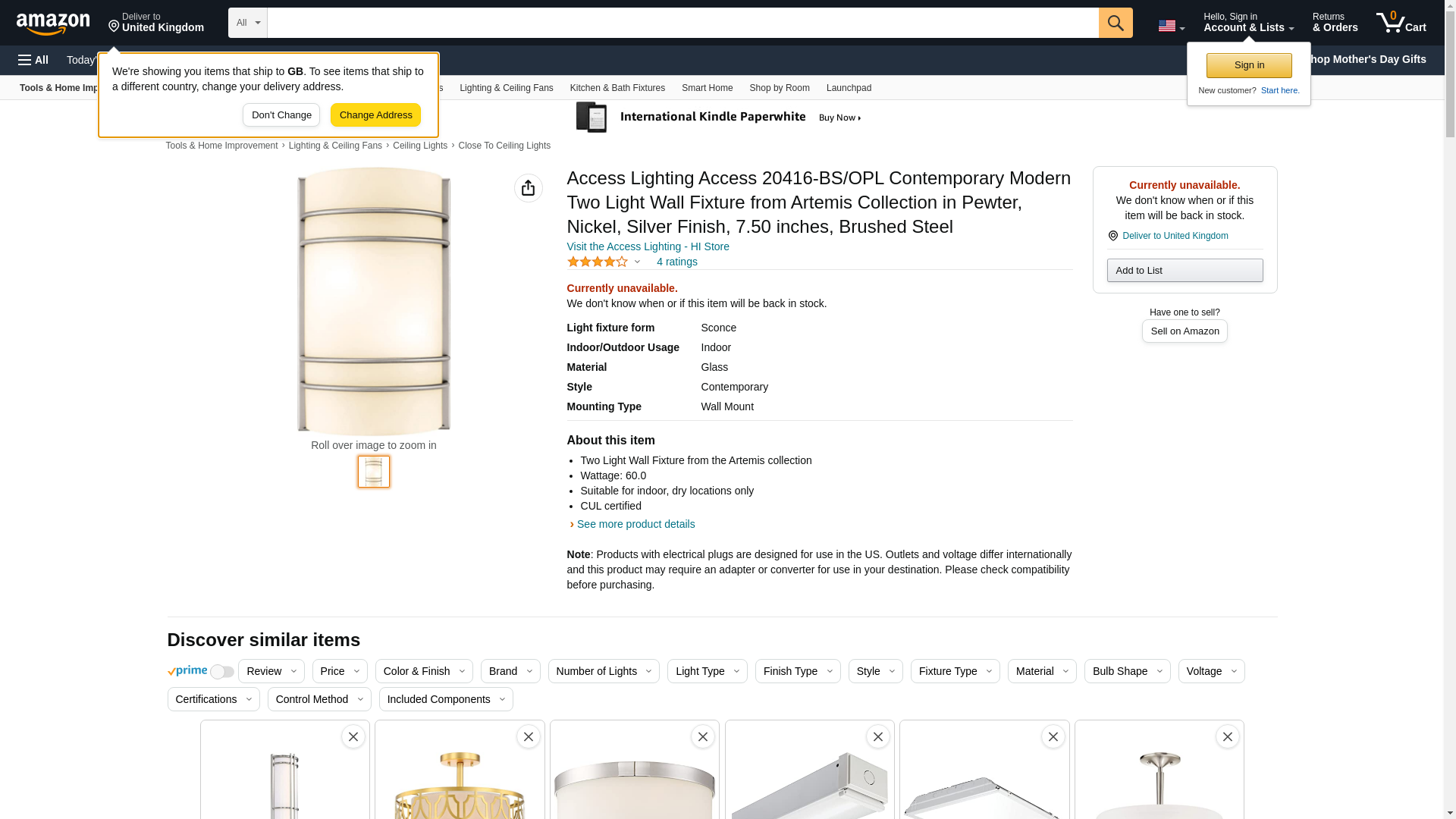Click the search magnifier button
Viewport: 1456px width, 819px height.
click(1116, 23)
